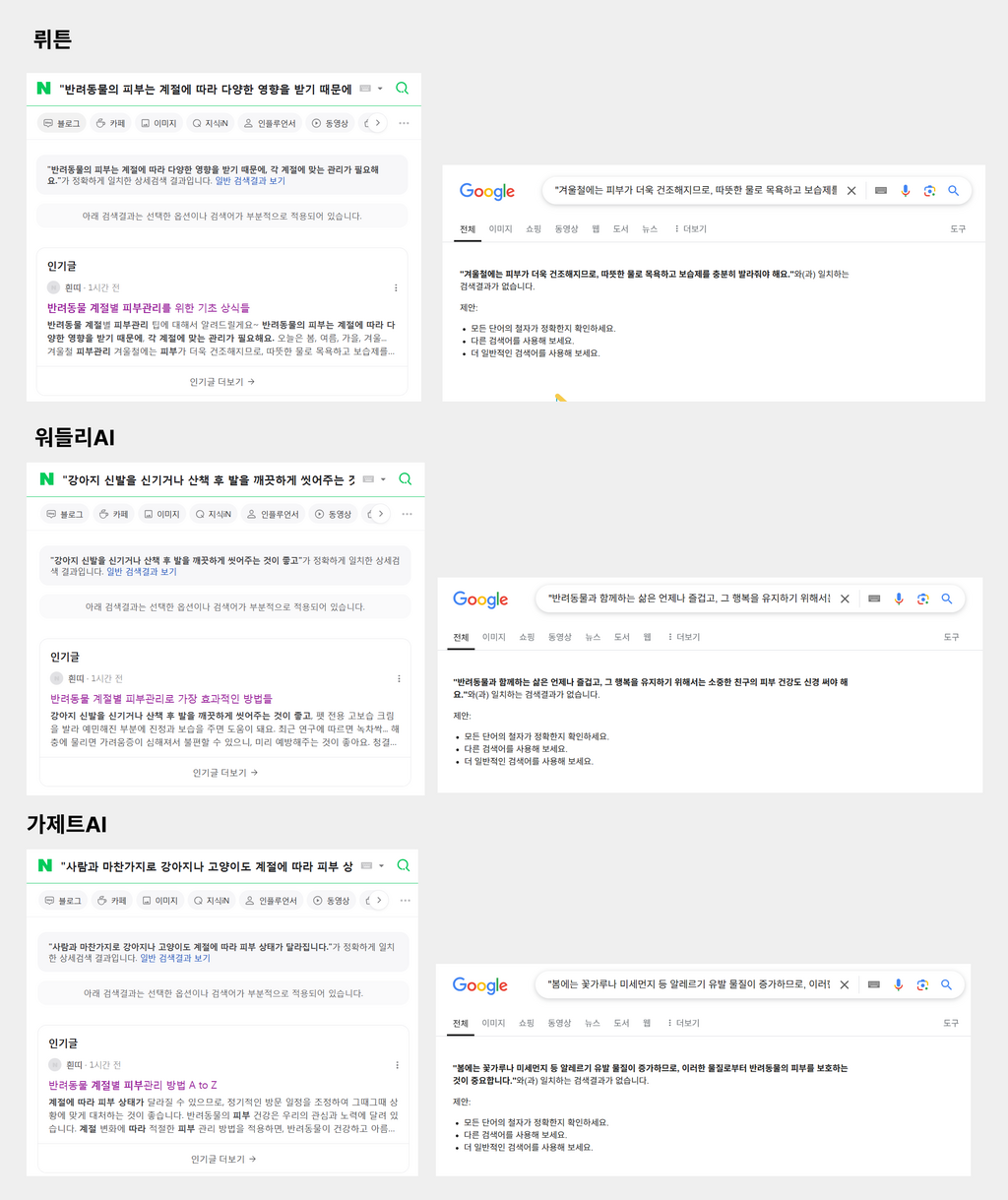Click the Naver N logo in the 뤼튼 section
This screenshot has height=1200, width=1008.
(43, 89)
